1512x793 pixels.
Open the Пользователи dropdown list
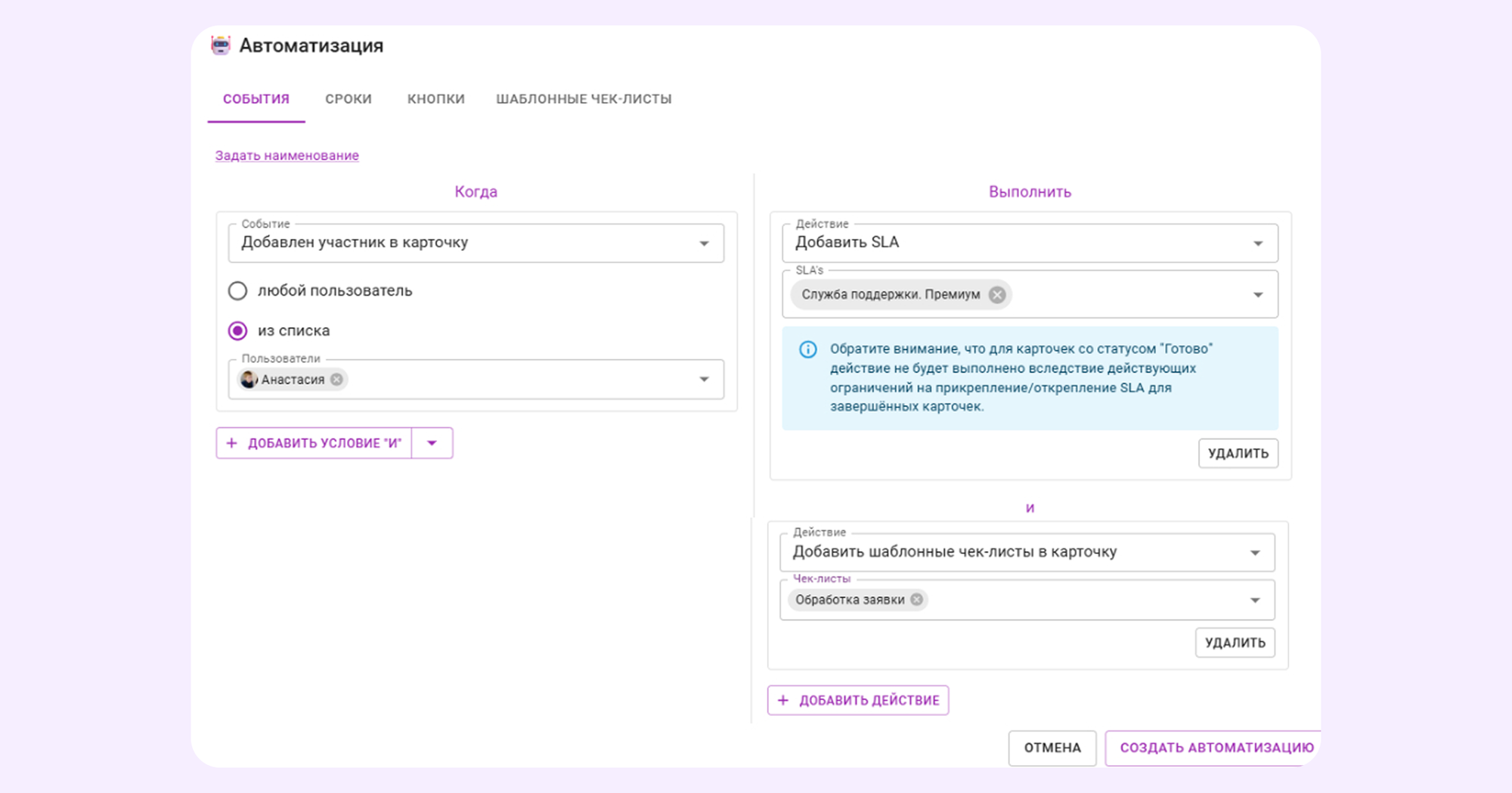pyautogui.click(x=704, y=379)
